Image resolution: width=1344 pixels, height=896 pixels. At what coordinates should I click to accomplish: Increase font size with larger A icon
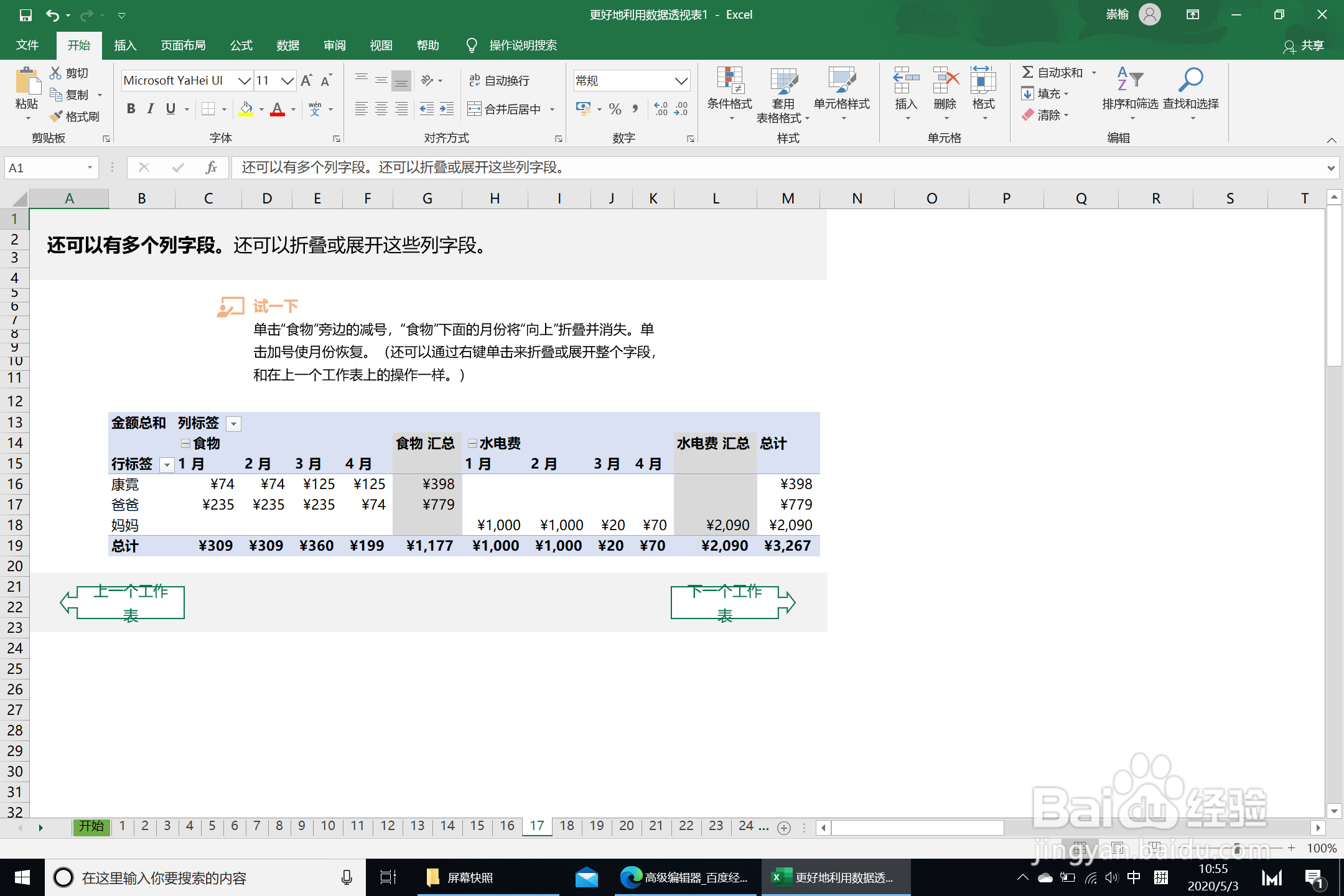[x=306, y=80]
